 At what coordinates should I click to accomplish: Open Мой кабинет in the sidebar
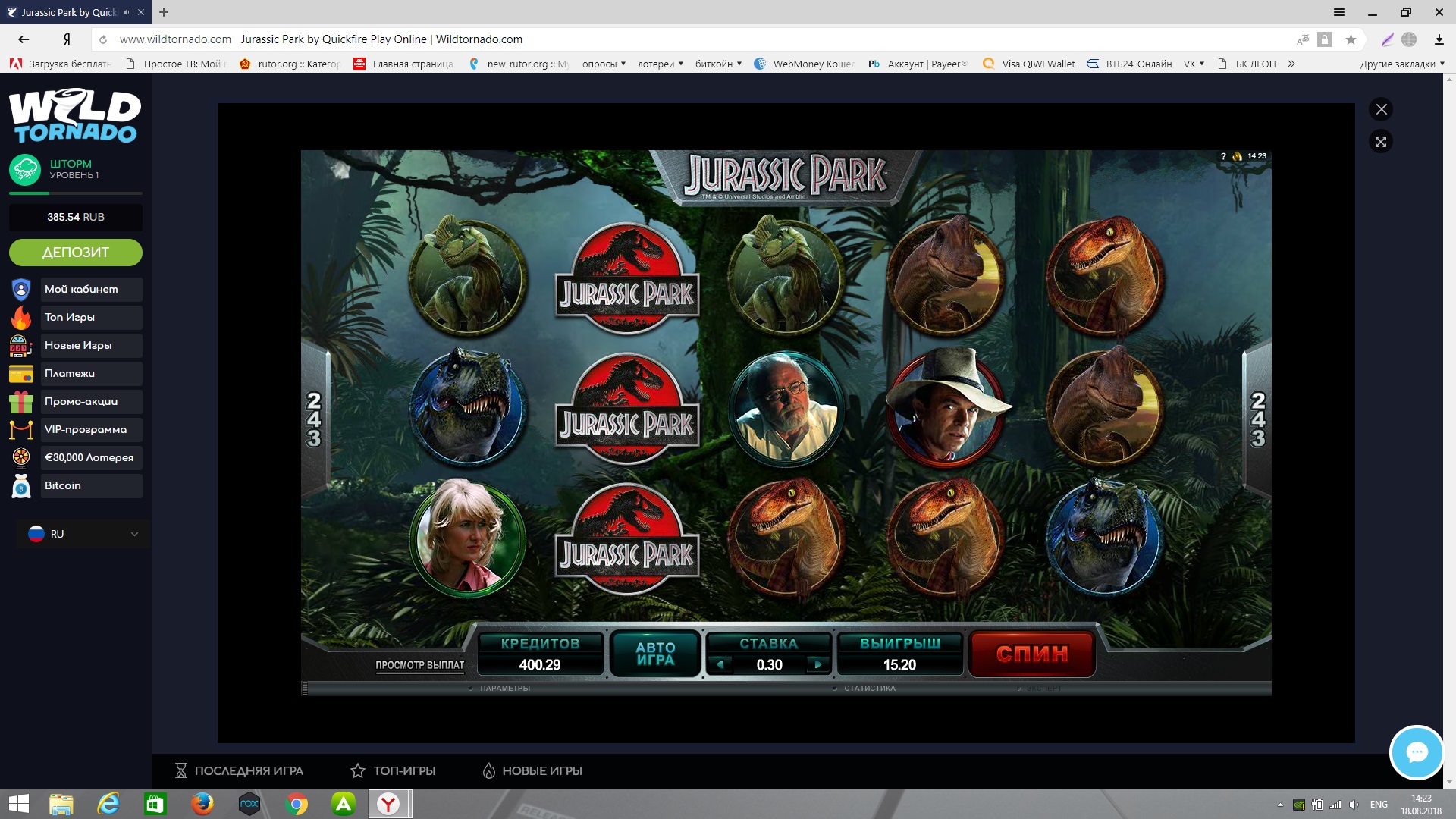(x=81, y=289)
